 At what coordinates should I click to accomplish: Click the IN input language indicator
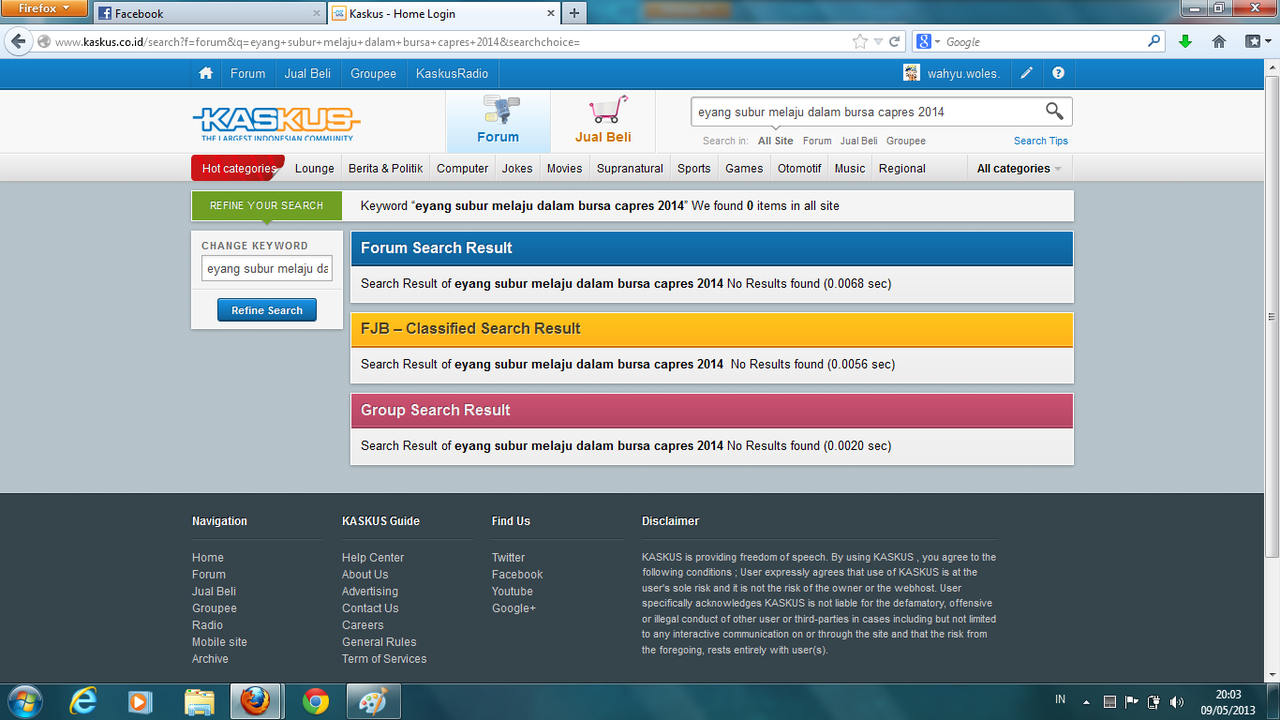click(x=1060, y=700)
